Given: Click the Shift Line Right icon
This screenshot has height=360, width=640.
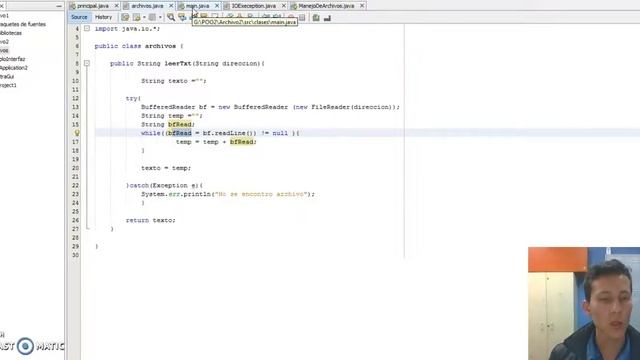Looking at the screenshot, I should 278,17.
